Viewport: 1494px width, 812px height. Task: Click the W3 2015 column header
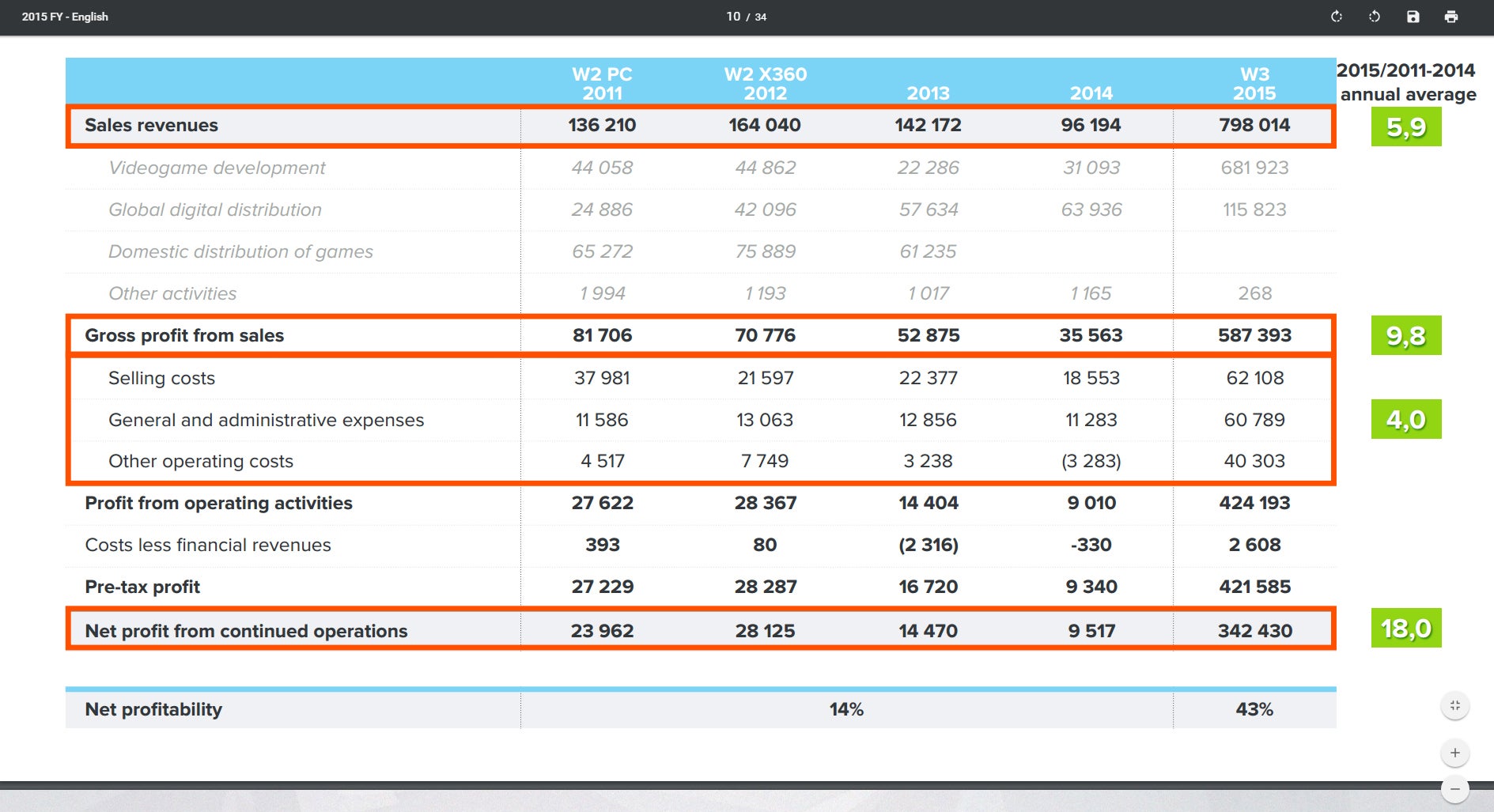coord(1254,83)
